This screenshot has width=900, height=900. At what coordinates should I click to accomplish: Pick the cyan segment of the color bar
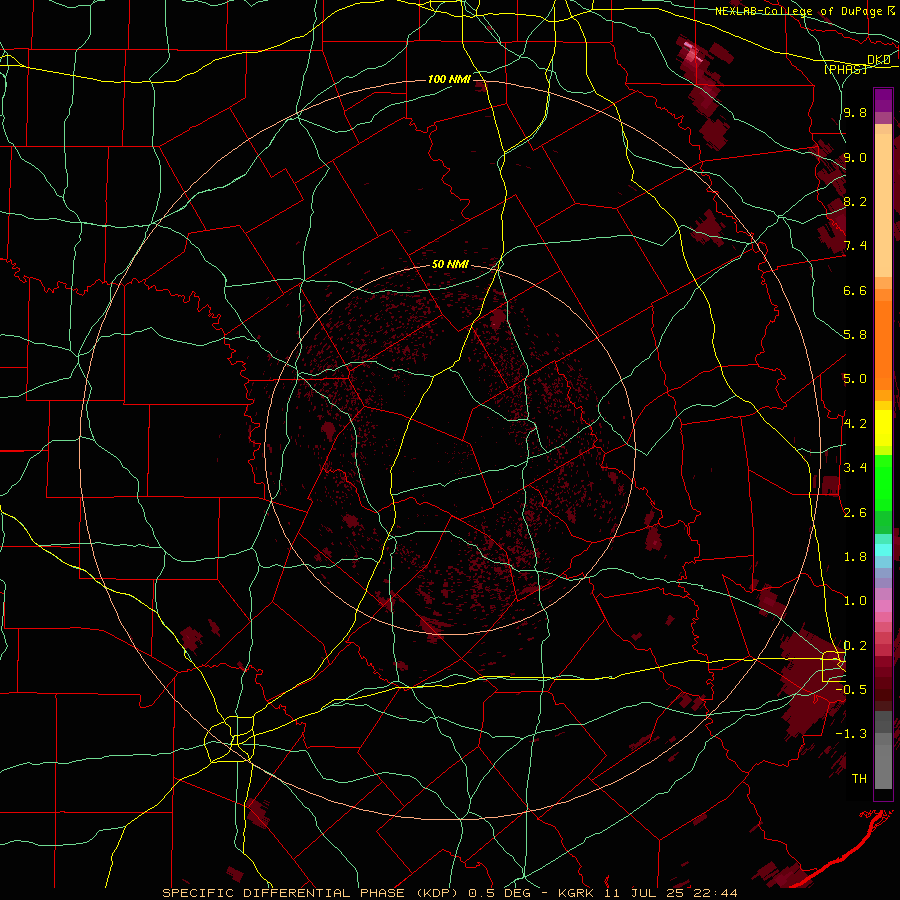tap(883, 549)
